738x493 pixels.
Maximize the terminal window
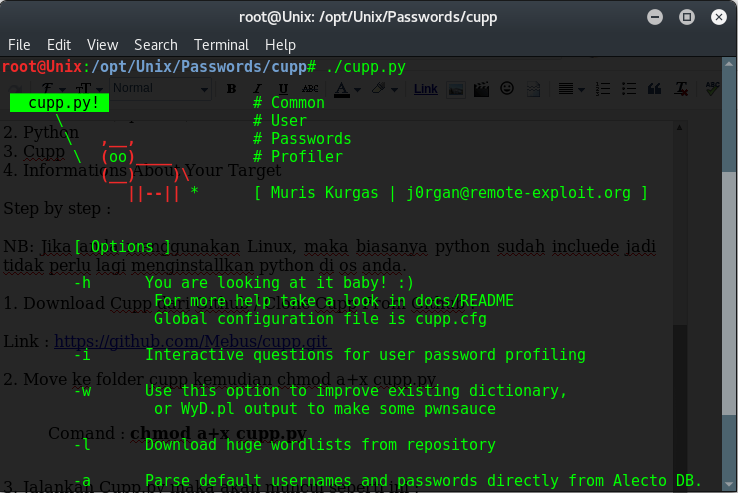[x=687, y=17]
